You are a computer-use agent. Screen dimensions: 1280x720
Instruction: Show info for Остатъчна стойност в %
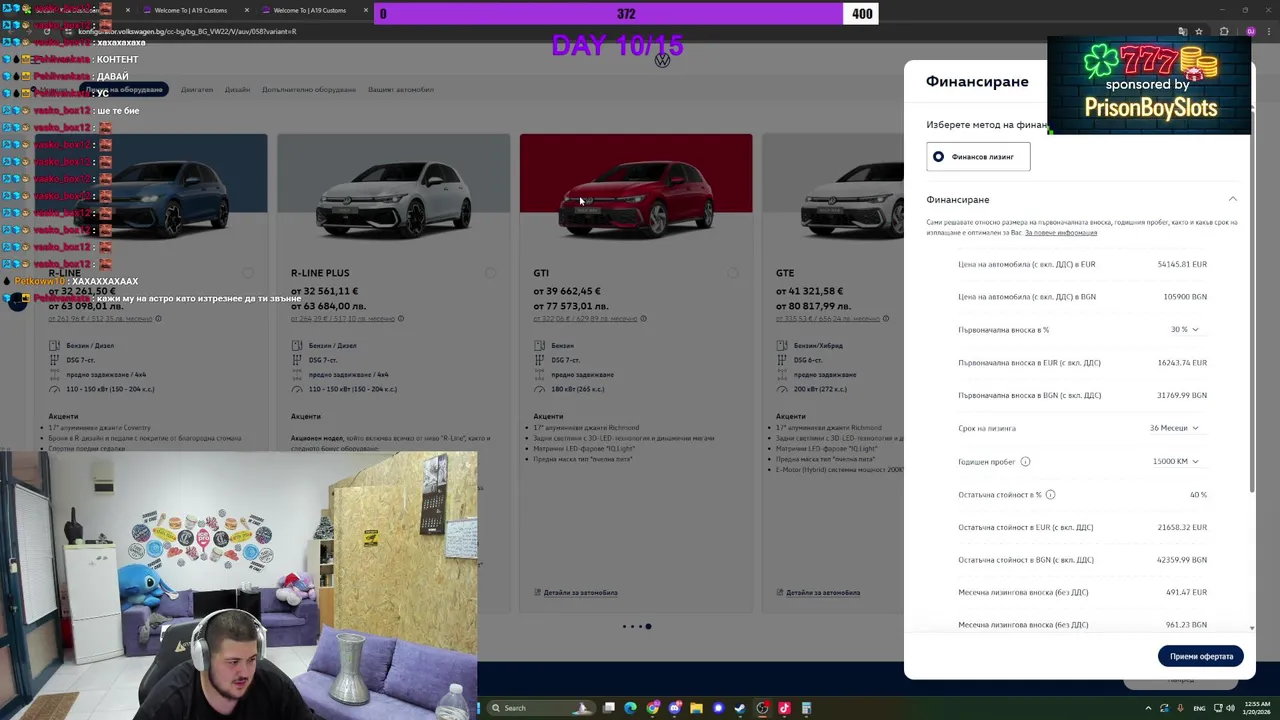coord(1050,494)
